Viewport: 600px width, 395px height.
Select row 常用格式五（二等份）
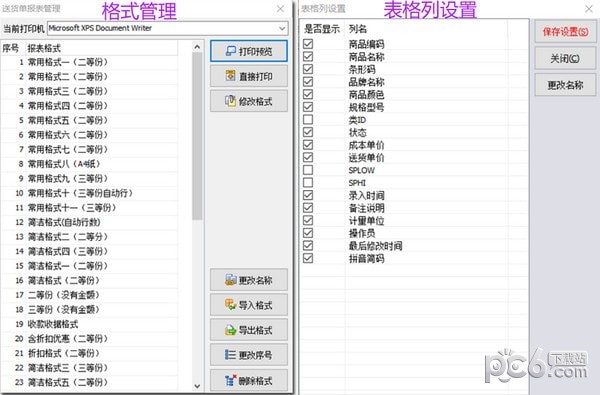(89, 120)
